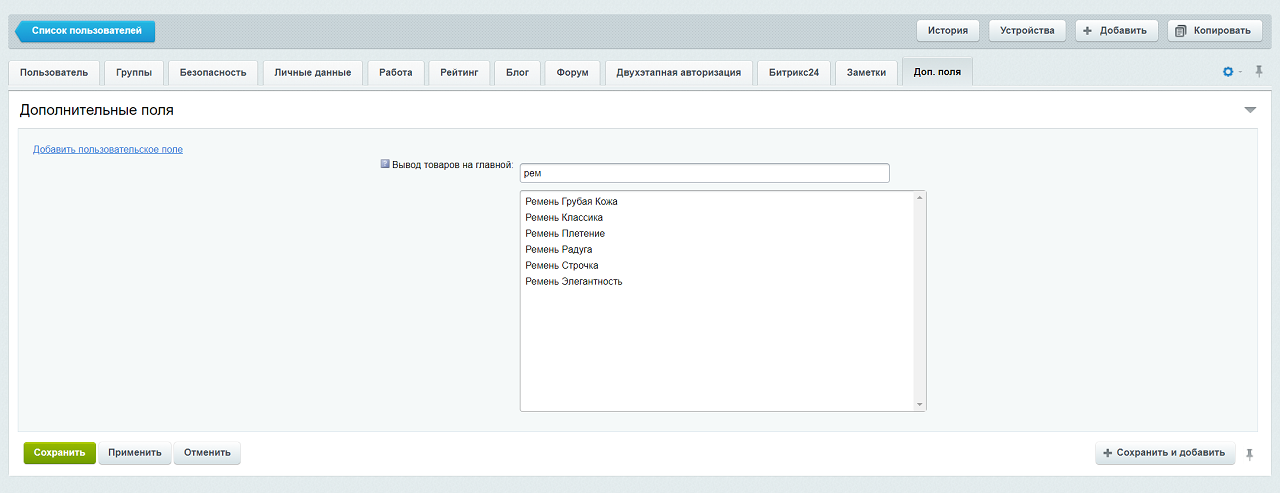Go to the 'Битрикс24' tab
The image size is (1280, 493).
(794, 73)
